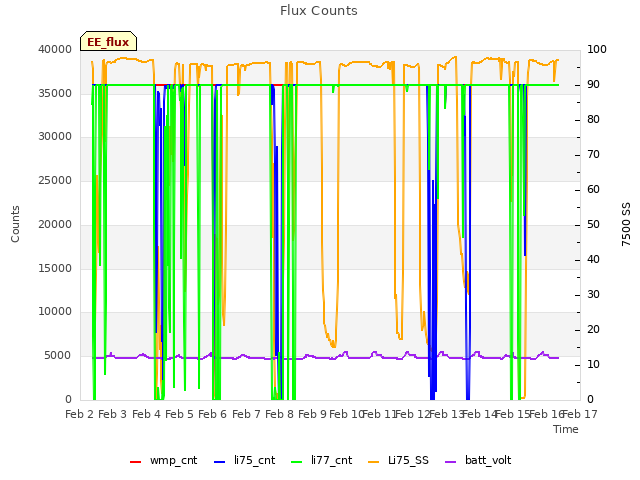Click the red wmp_cnt legend swatch
Screen dimensions: 640x480
coord(135,462)
